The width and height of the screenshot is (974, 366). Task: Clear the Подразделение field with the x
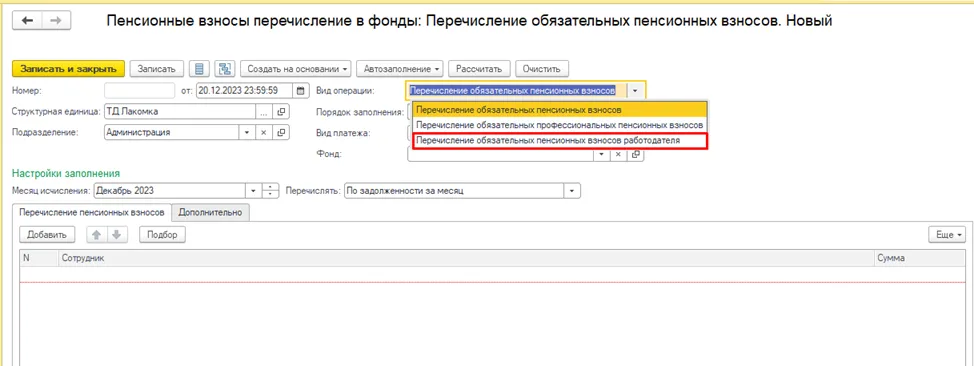(263, 133)
